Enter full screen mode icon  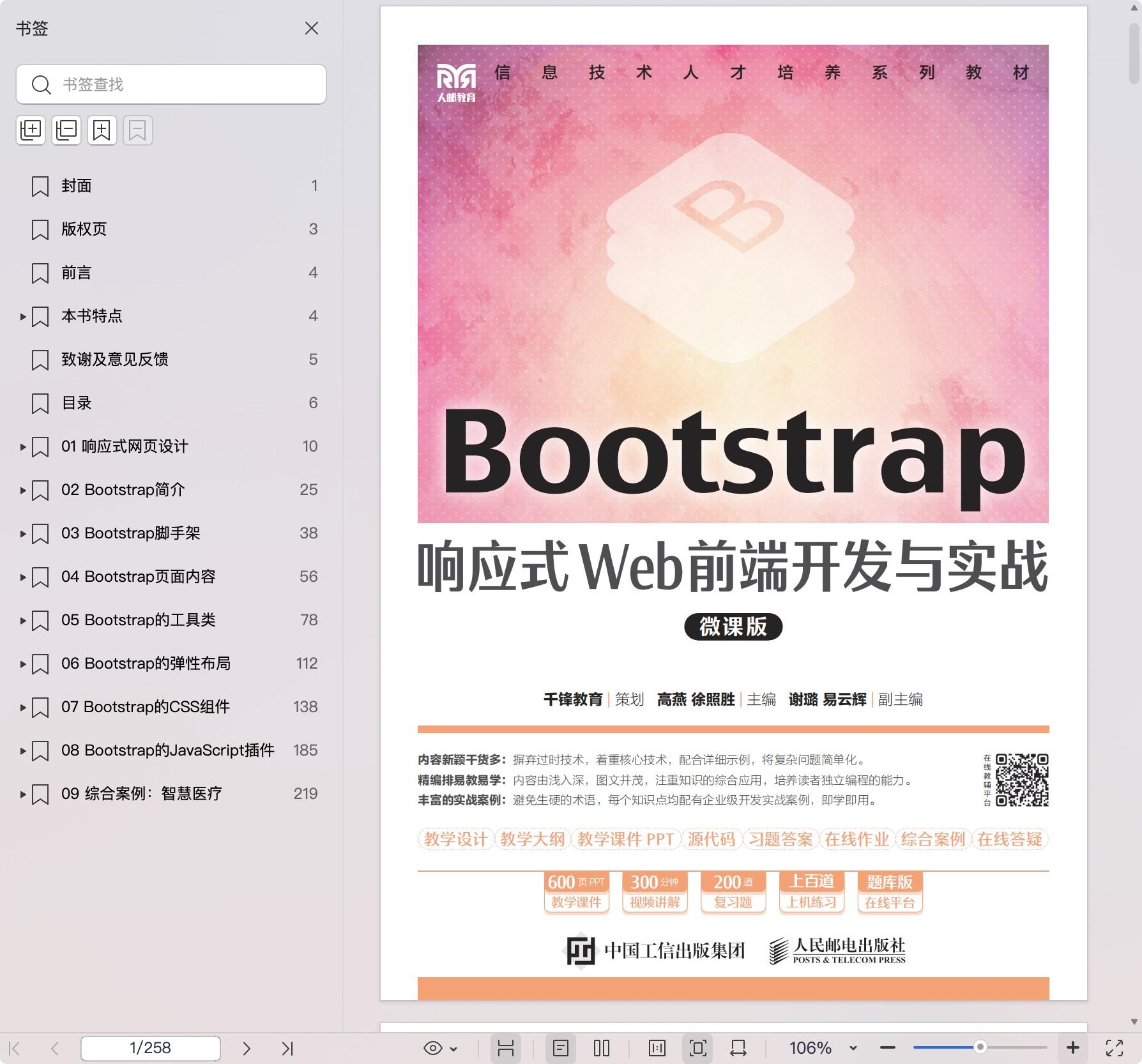click(1115, 1048)
